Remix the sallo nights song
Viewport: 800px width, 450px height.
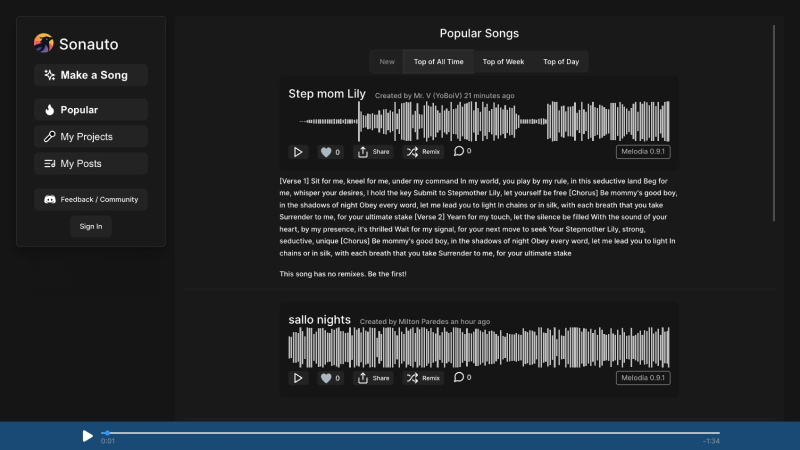pyautogui.click(x=423, y=378)
